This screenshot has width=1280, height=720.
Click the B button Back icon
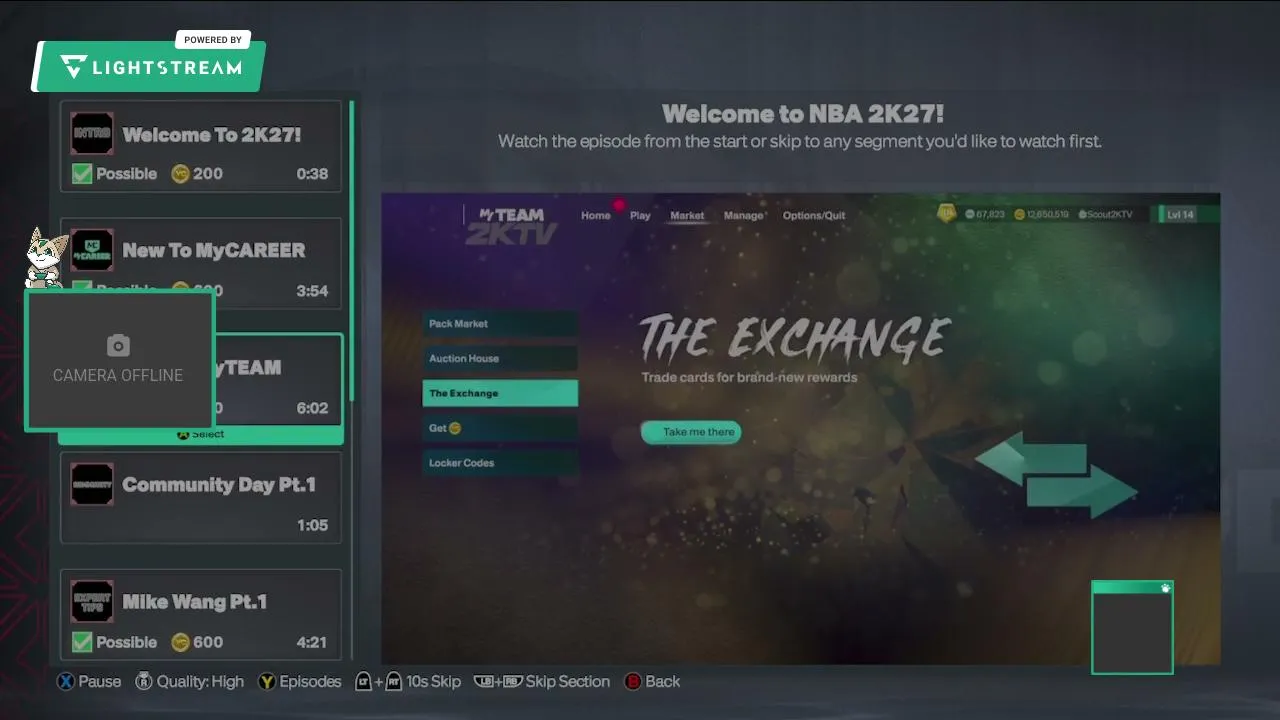pos(633,681)
